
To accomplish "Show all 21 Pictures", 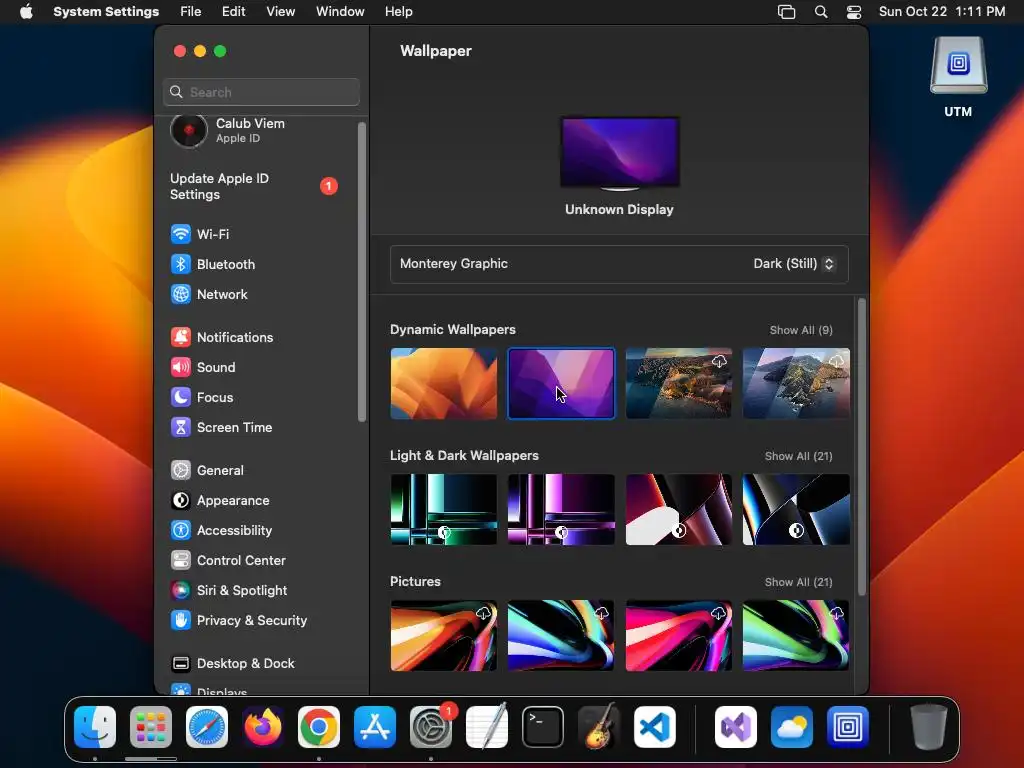I will [x=798, y=583].
